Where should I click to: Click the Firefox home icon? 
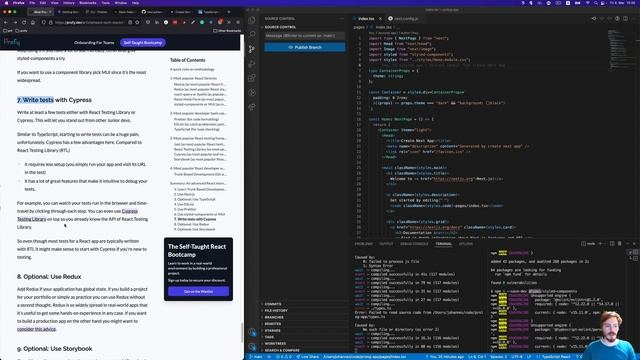point(33,22)
